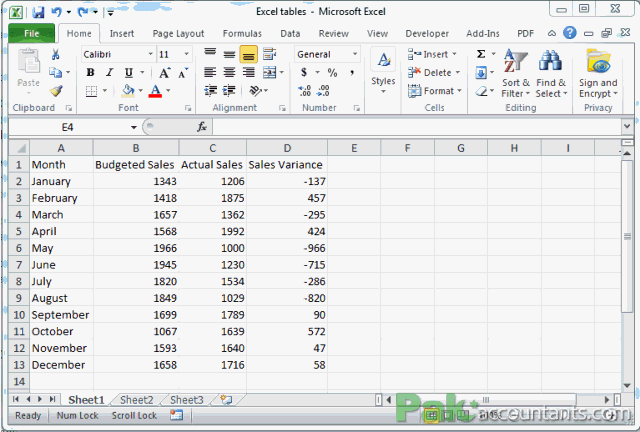Viewport: 640px width, 432px height.
Task: Click the Redo arrow icon
Action: (x=83, y=12)
